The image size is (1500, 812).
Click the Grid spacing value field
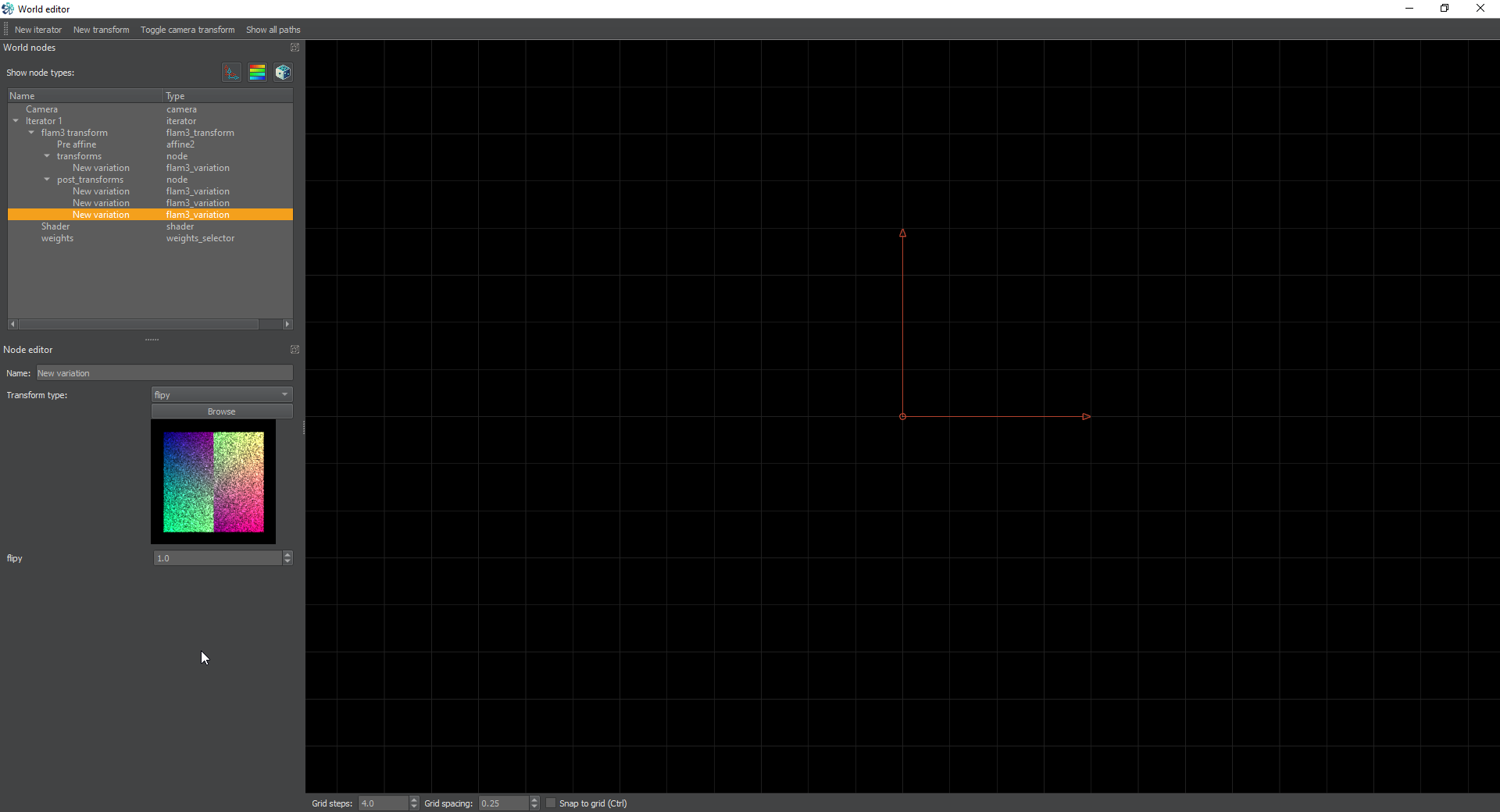pos(504,803)
